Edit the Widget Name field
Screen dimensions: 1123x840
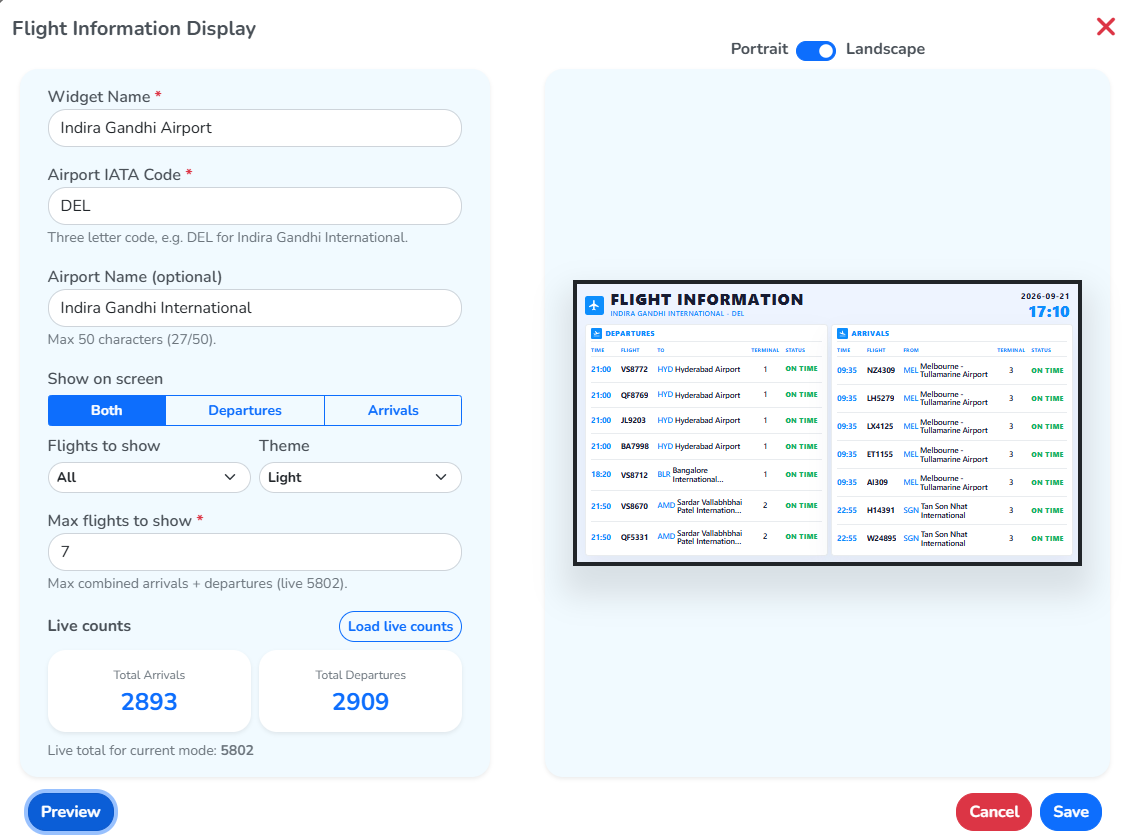coord(255,128)
